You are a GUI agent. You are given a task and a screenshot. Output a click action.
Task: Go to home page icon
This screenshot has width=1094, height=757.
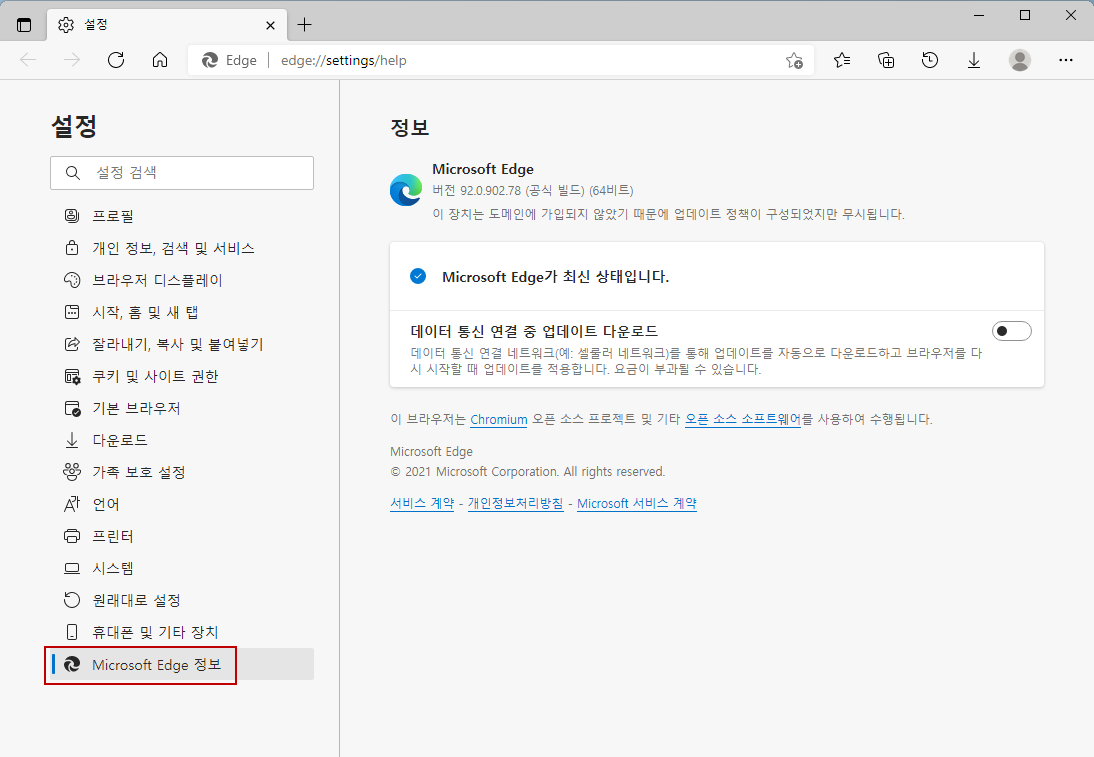tap(160, 60)
